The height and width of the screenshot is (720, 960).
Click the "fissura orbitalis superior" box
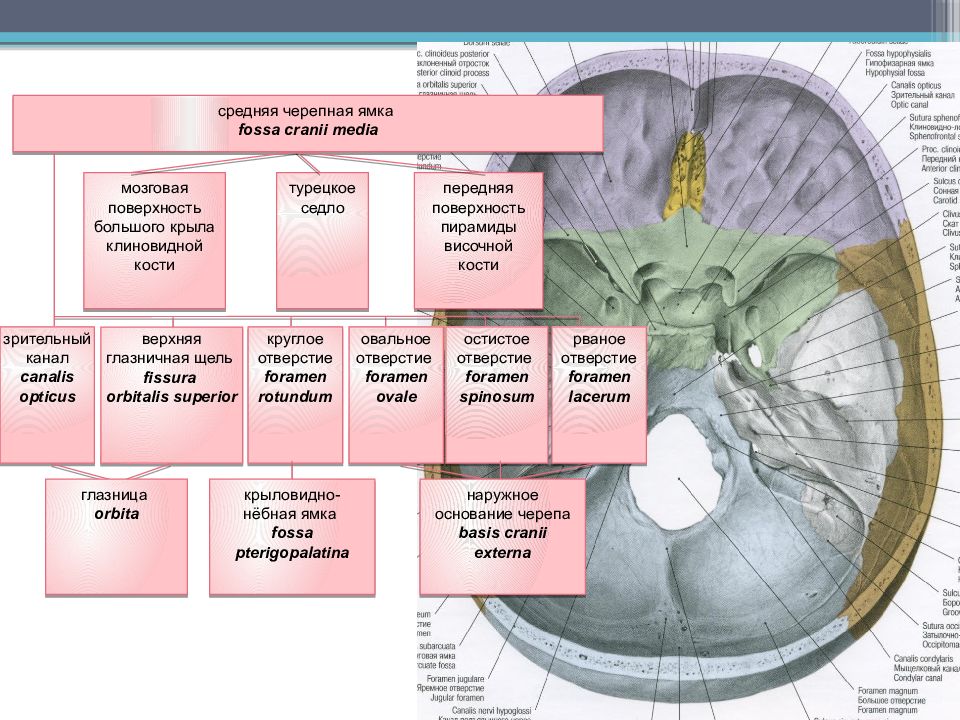[x=171, y=395]
